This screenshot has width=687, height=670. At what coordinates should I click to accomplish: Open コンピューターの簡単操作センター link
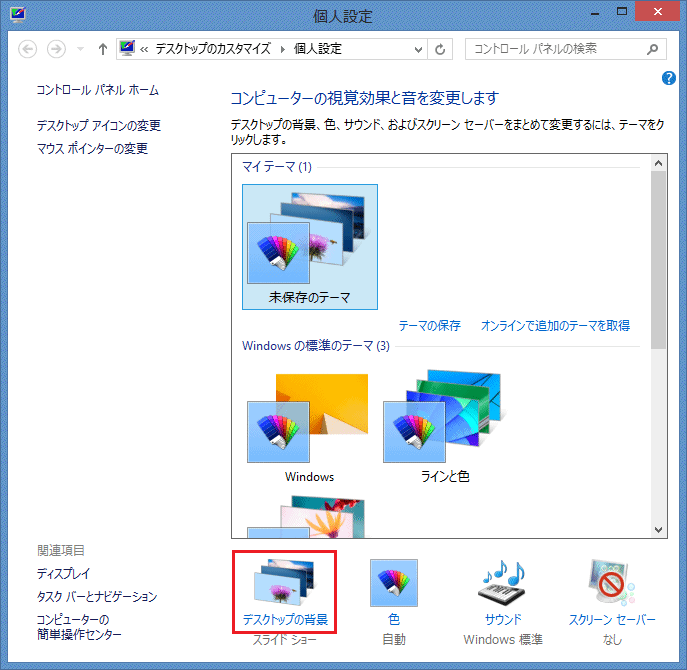tap(79, 627)
